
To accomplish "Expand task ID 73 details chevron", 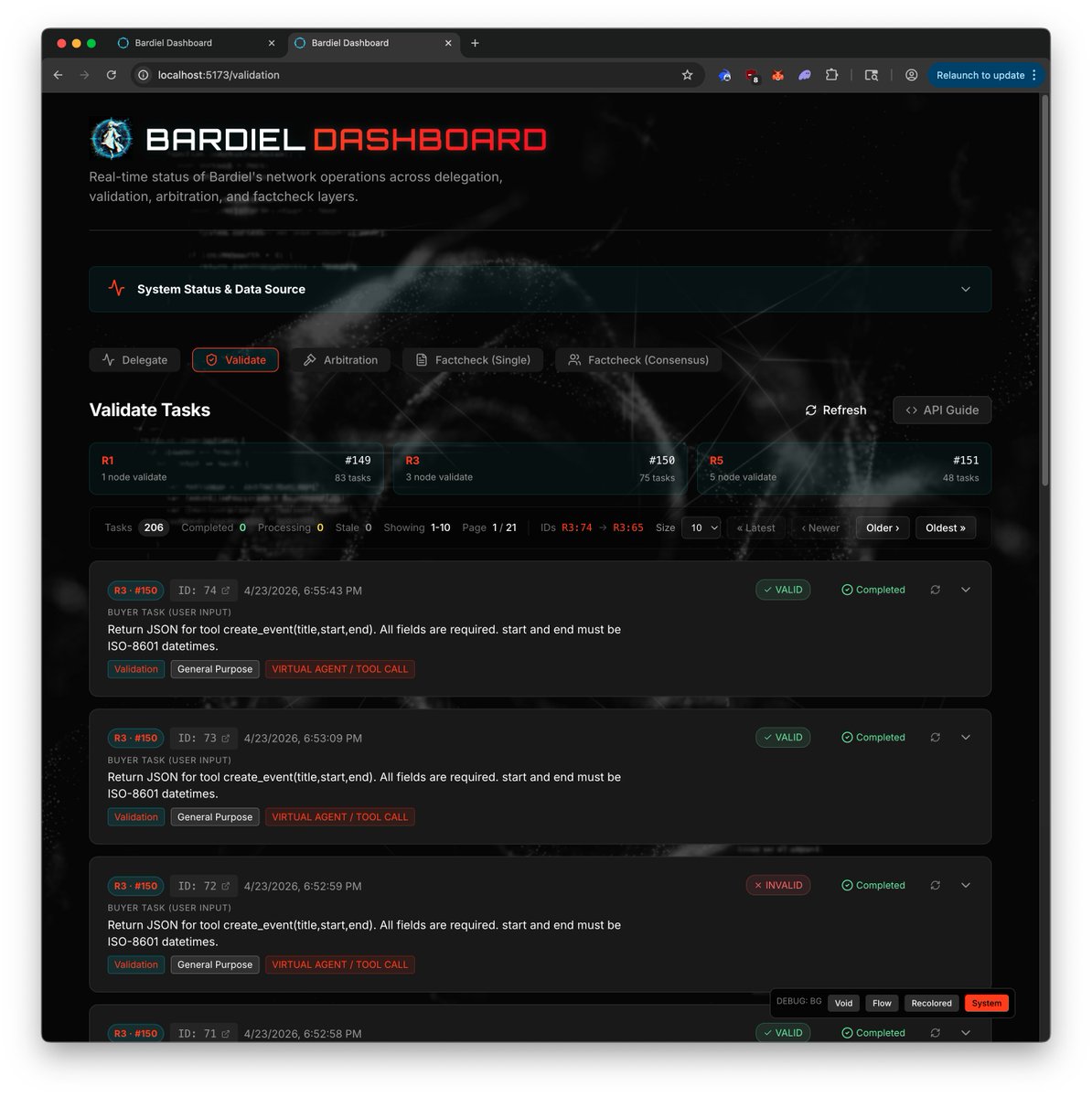I will pos(965,738).
